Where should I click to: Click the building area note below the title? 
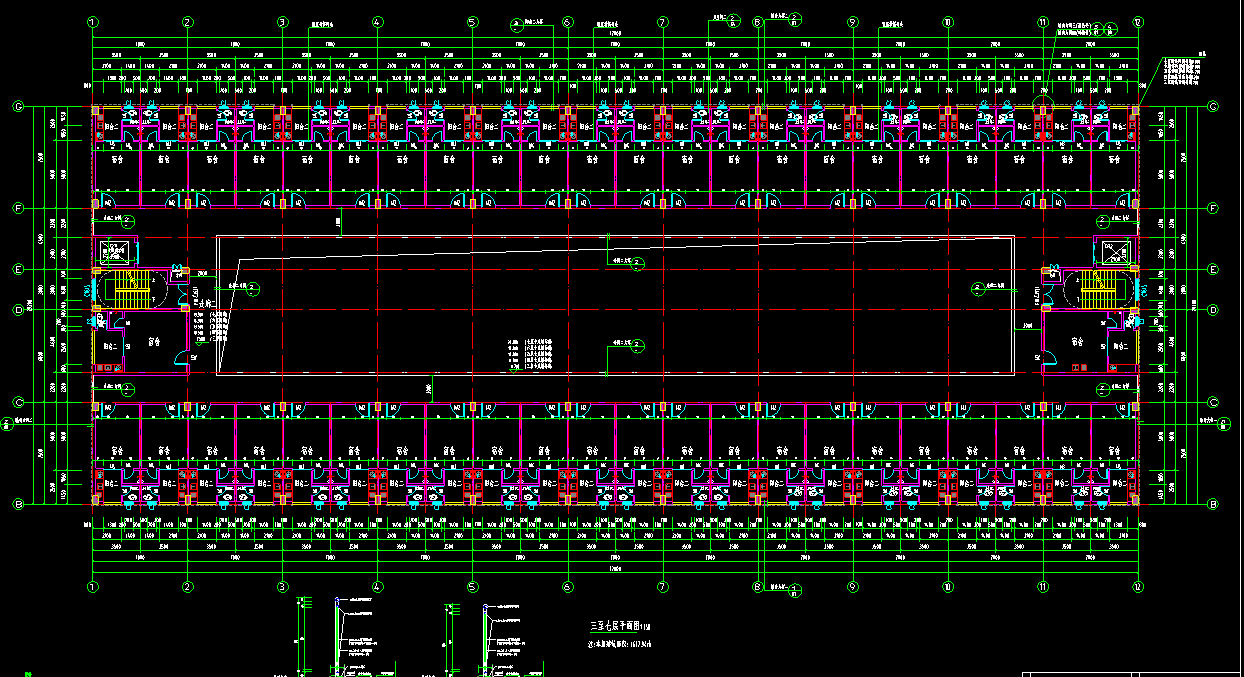pyautogui.click(x=620, y=643)
